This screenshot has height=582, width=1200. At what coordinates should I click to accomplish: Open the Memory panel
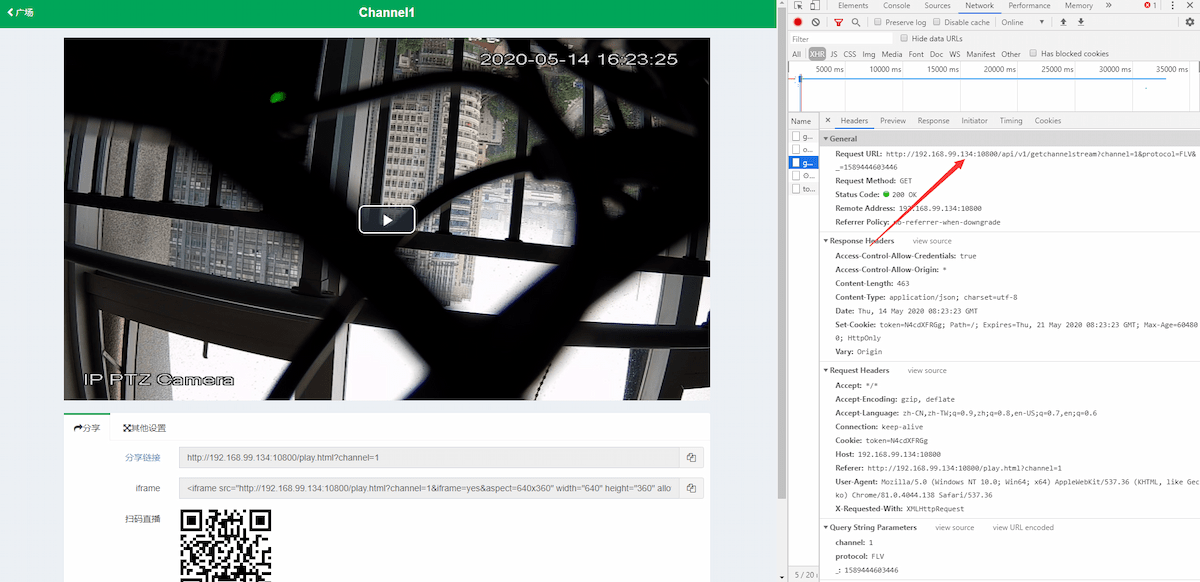(1079, 6)
